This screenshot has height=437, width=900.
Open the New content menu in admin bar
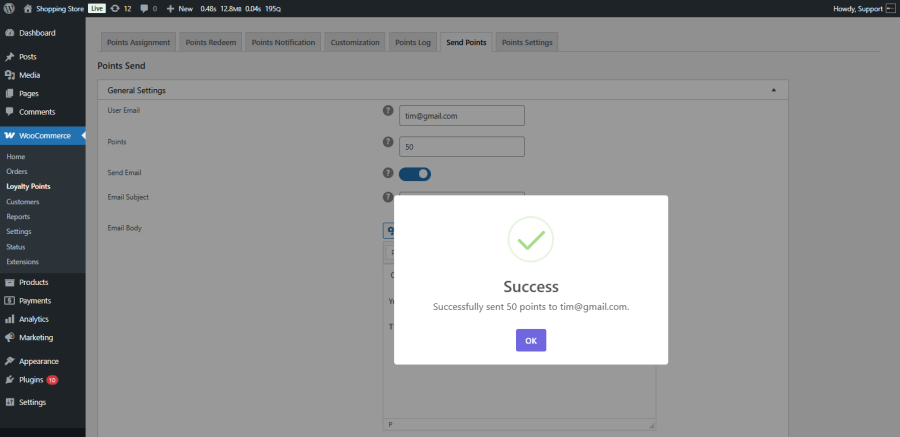point(180,9)
